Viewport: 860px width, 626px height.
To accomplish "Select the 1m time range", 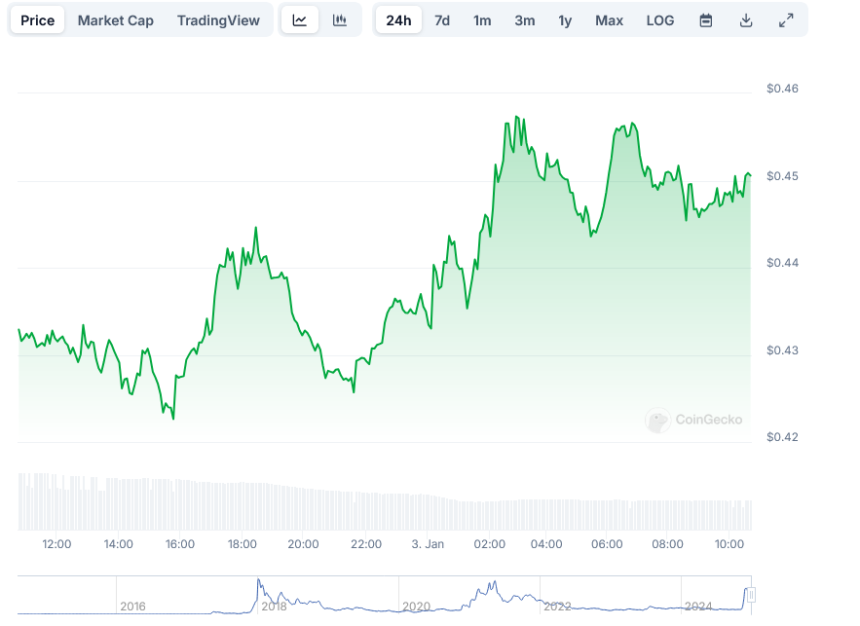I will click(482, 20).
